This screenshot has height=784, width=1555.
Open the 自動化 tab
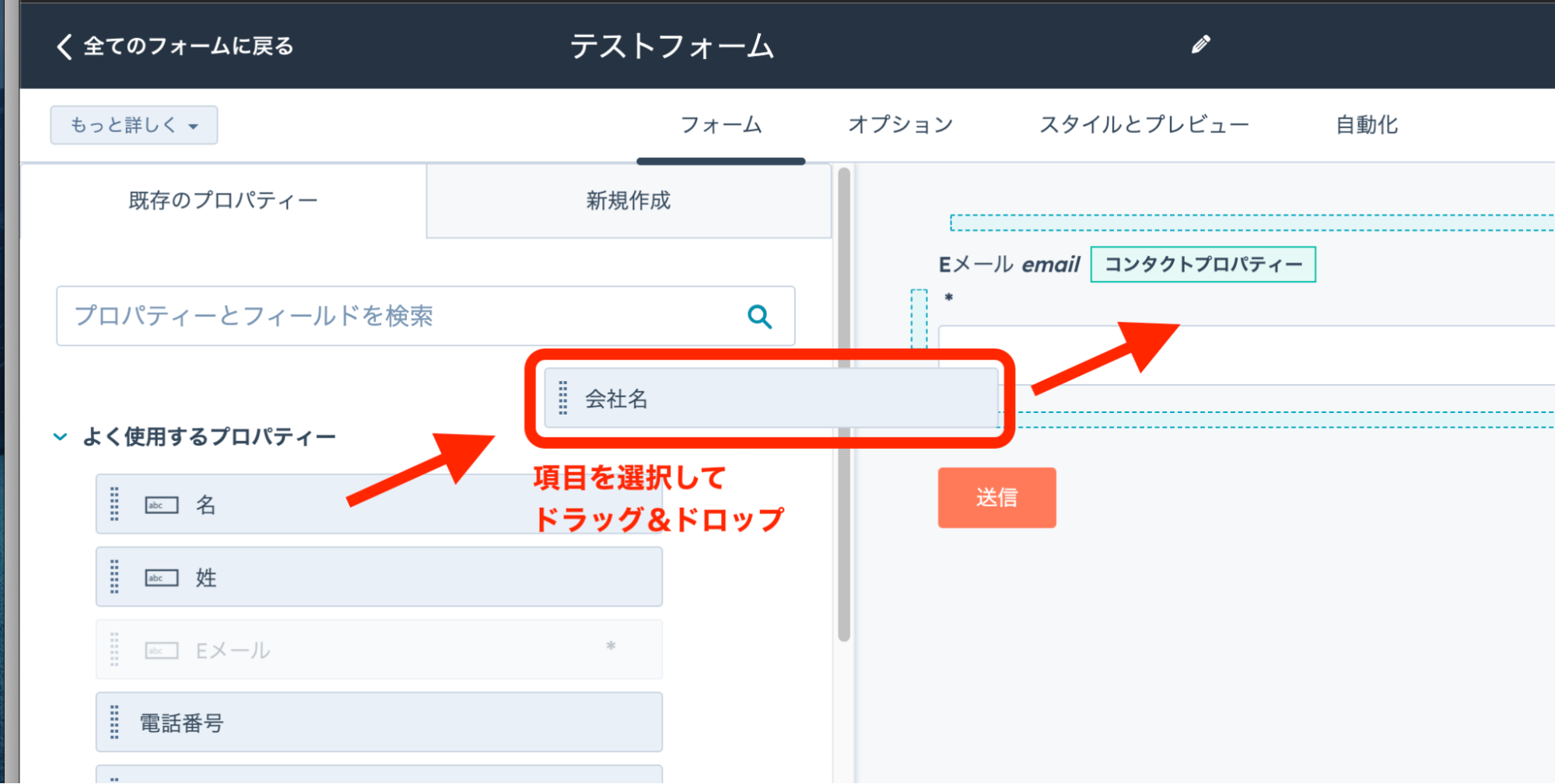pos(1367,125)
